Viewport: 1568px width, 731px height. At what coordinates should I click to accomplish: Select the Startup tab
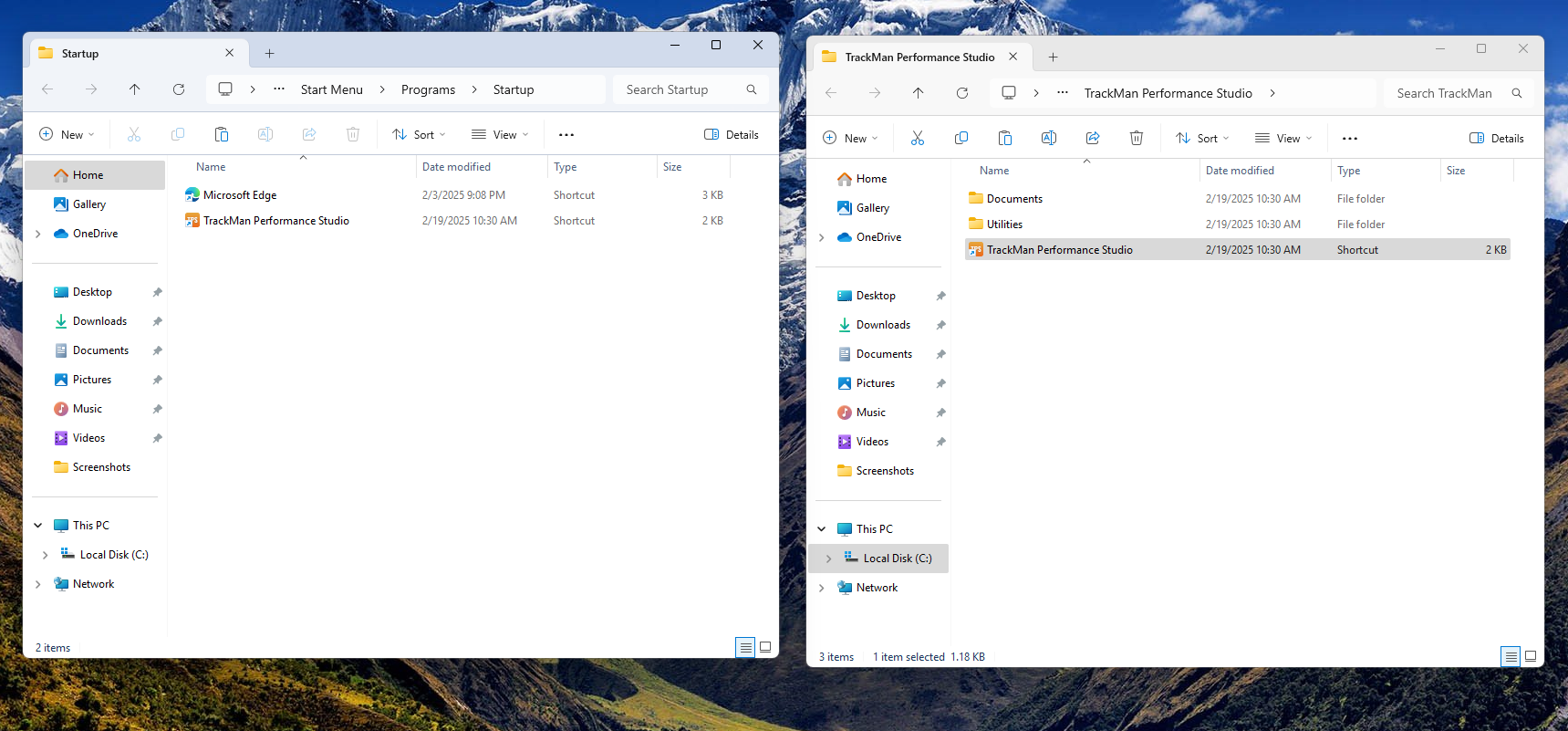coord(137,54)
